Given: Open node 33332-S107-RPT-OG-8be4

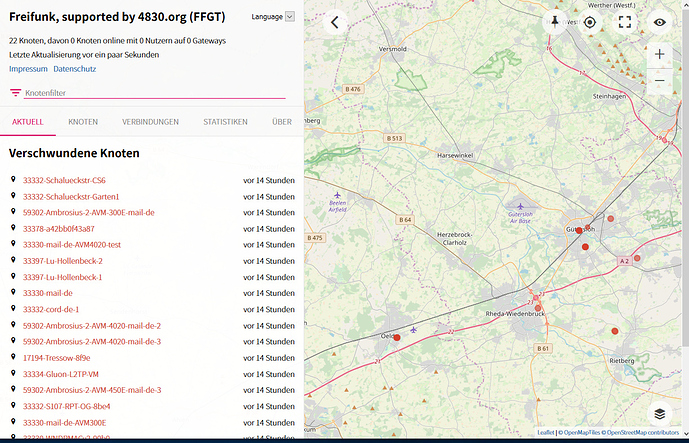Looking at the screenshot, I should click(66, 406).
